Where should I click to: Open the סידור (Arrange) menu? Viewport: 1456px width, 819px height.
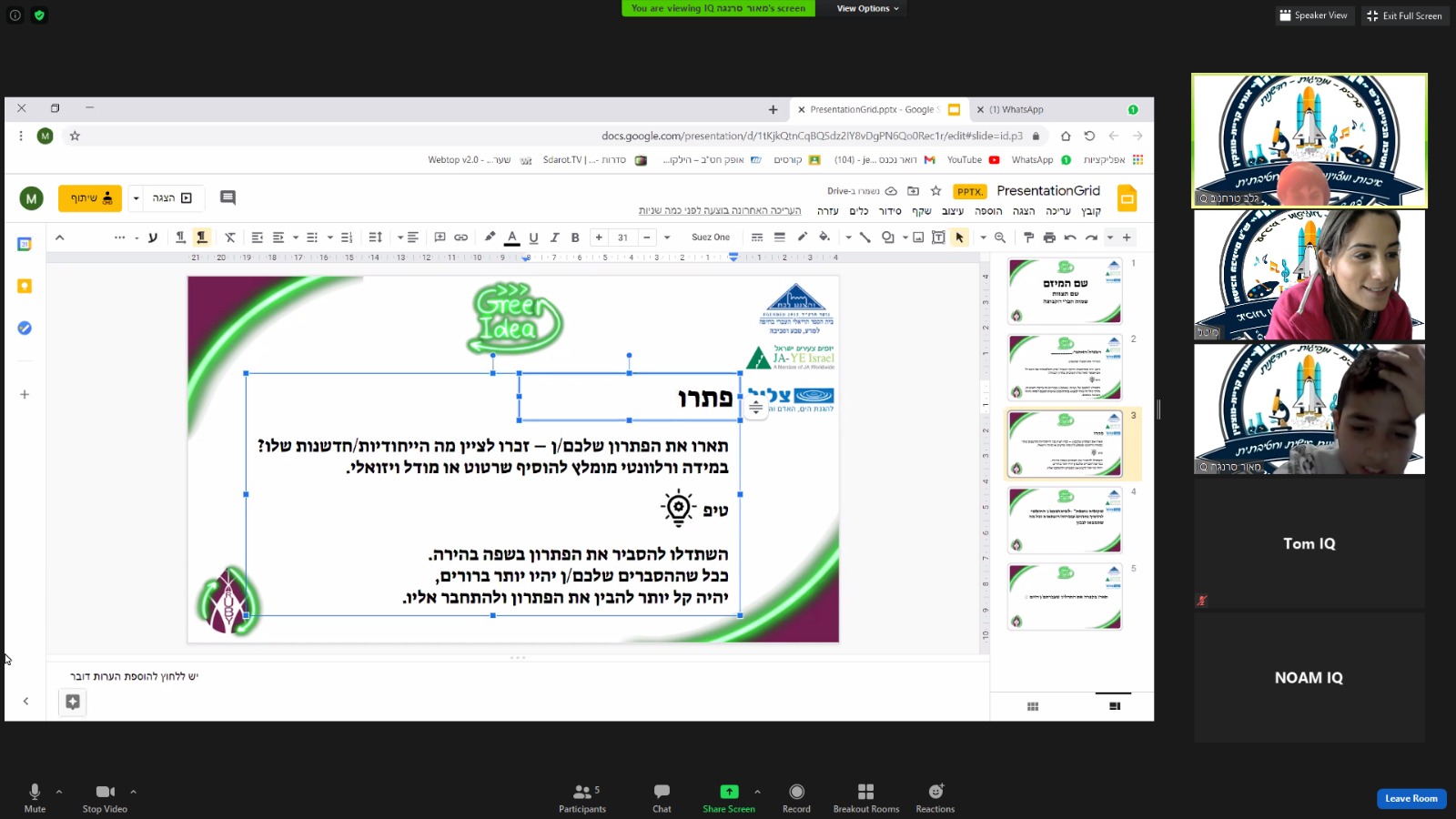point(890,211)
